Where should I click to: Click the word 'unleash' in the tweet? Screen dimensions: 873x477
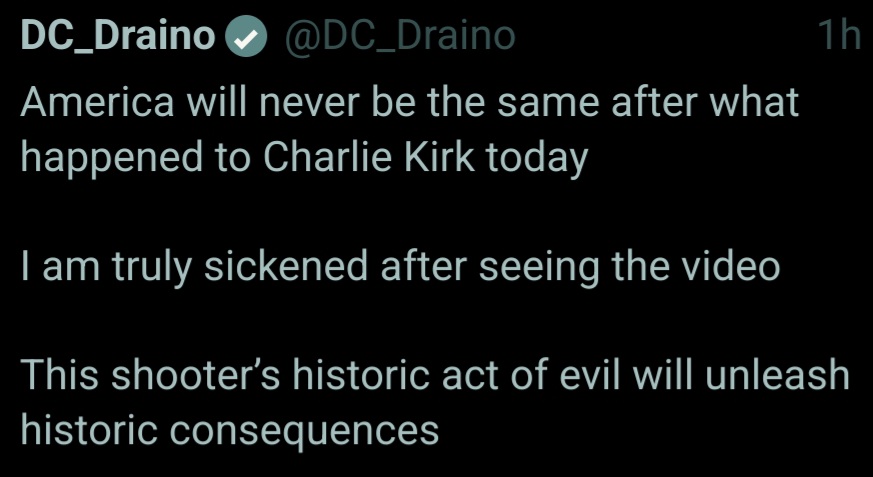click(x=777, y=375)
